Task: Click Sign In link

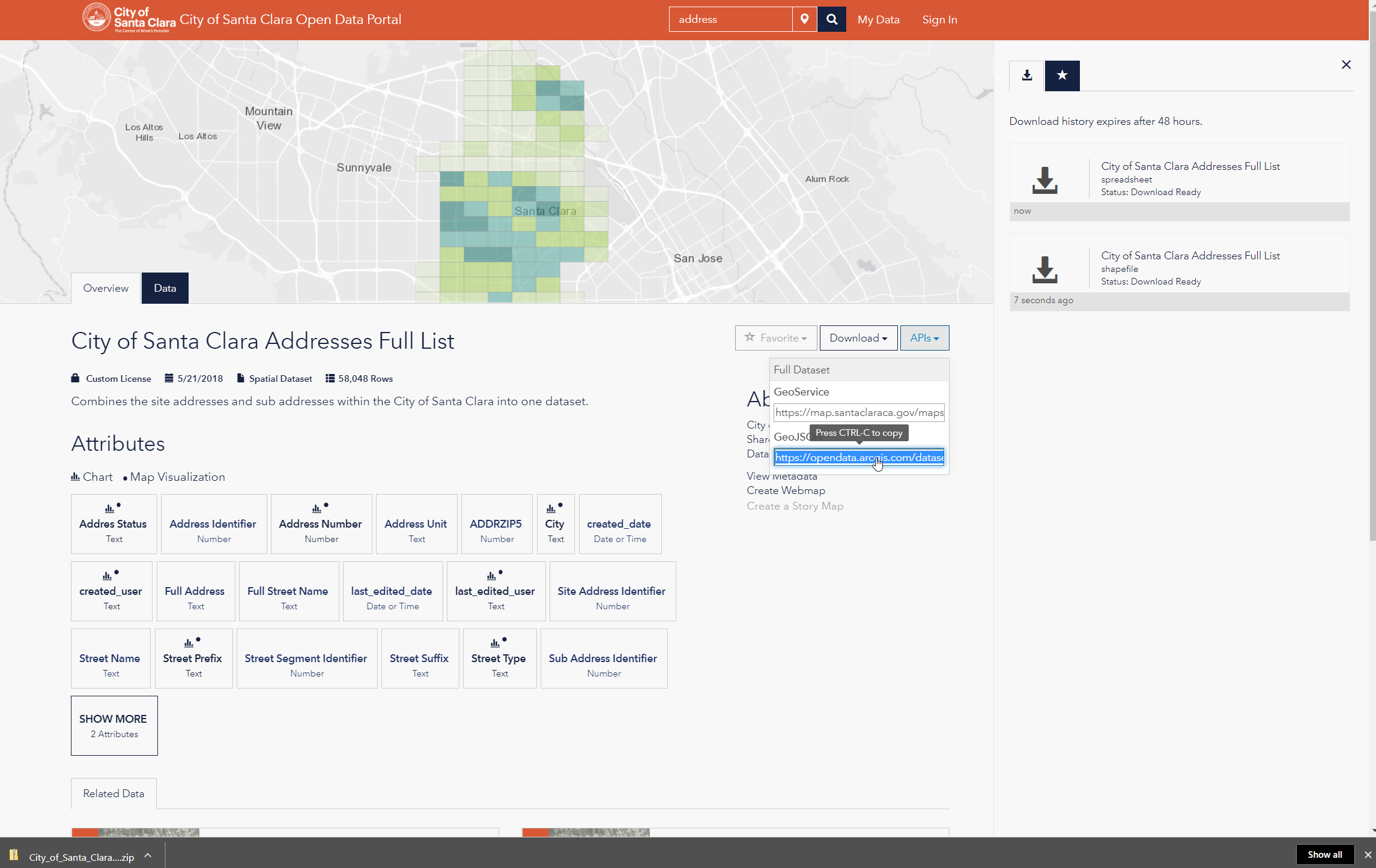Action: [939, 19]
